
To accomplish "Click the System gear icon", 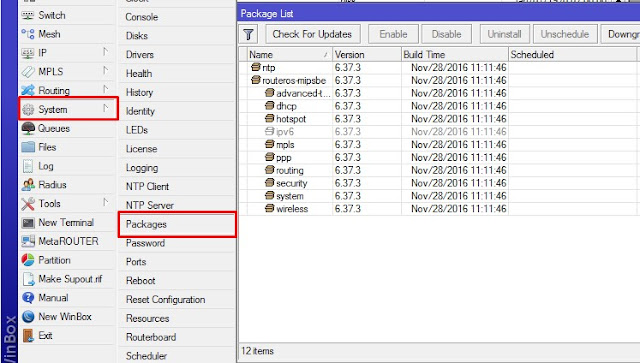I will pyautogui.click(x=28, y=109).
